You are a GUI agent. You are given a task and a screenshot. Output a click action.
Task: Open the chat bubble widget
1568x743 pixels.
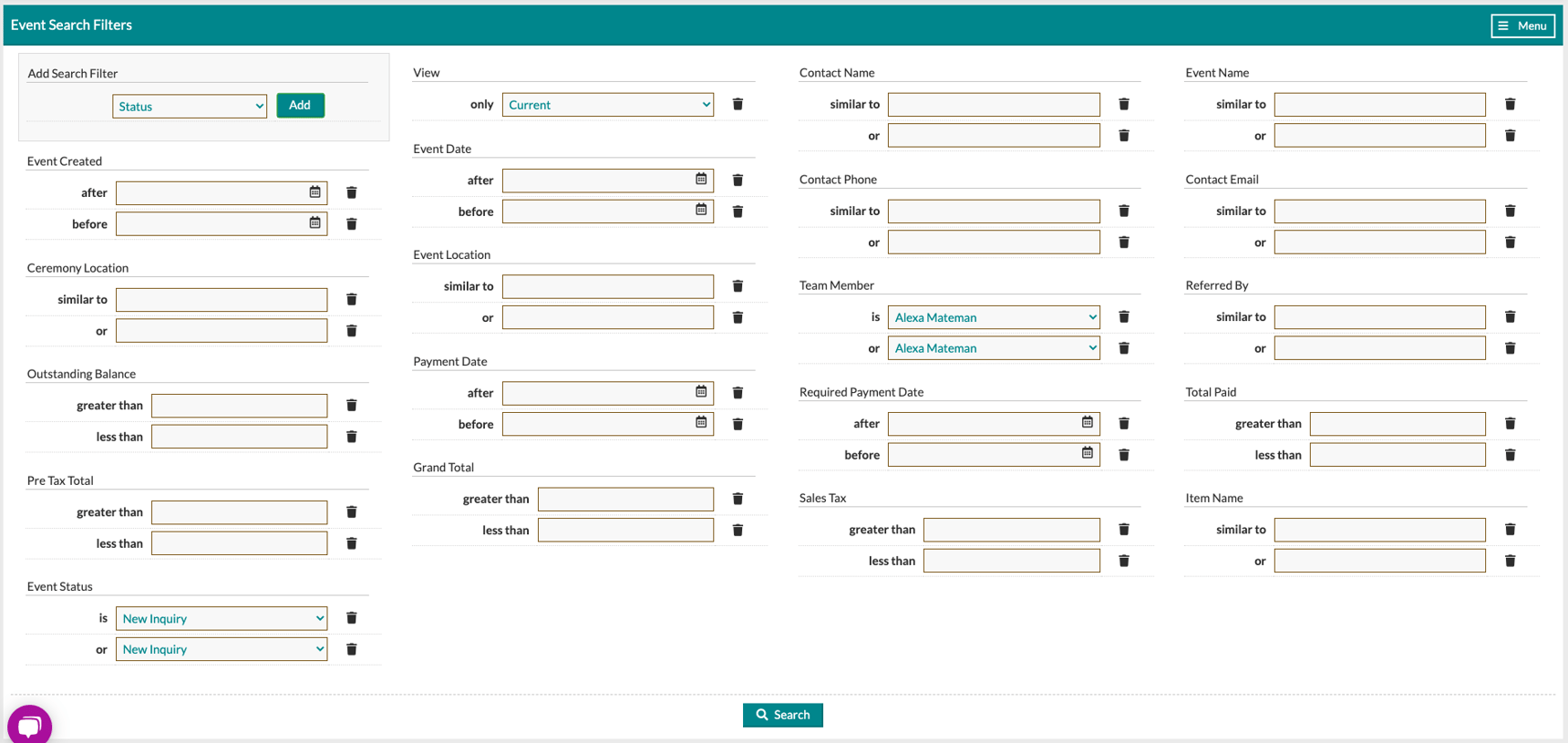point(29,726)
